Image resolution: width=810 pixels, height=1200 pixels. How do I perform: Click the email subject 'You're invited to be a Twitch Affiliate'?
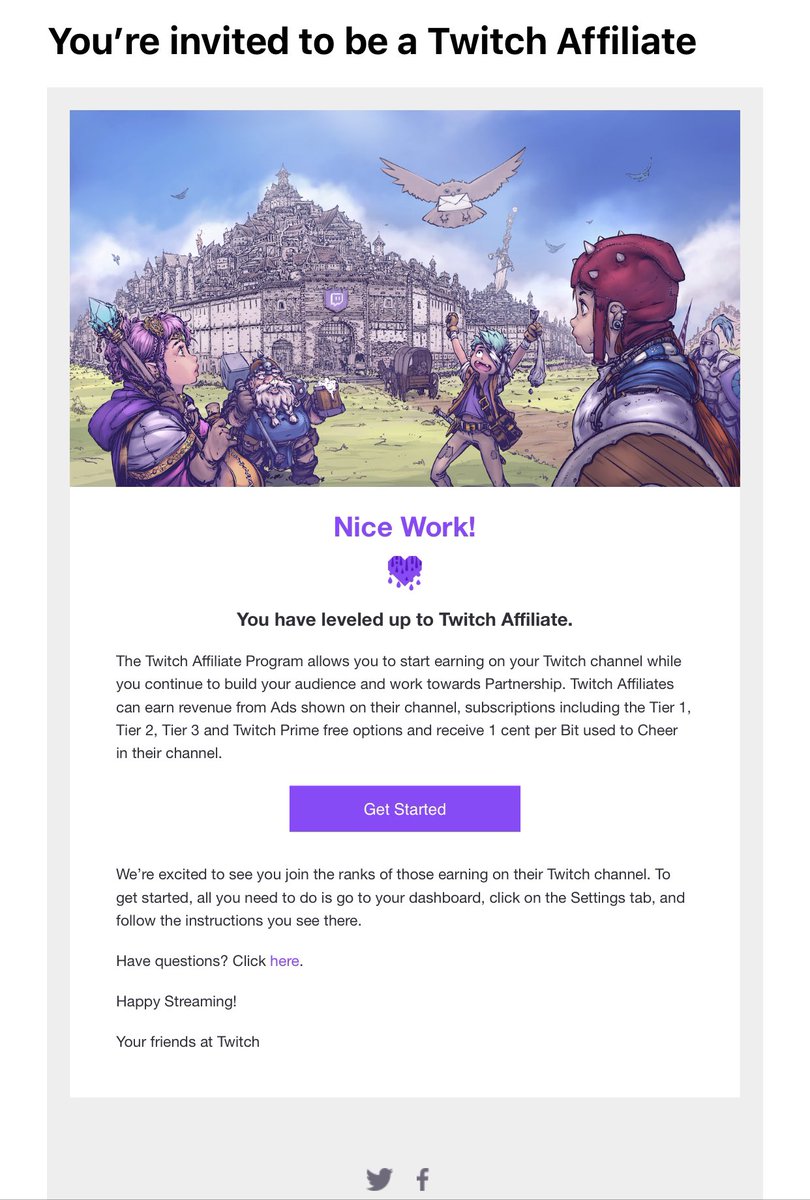pyautogui.click(x=372, y=41)
